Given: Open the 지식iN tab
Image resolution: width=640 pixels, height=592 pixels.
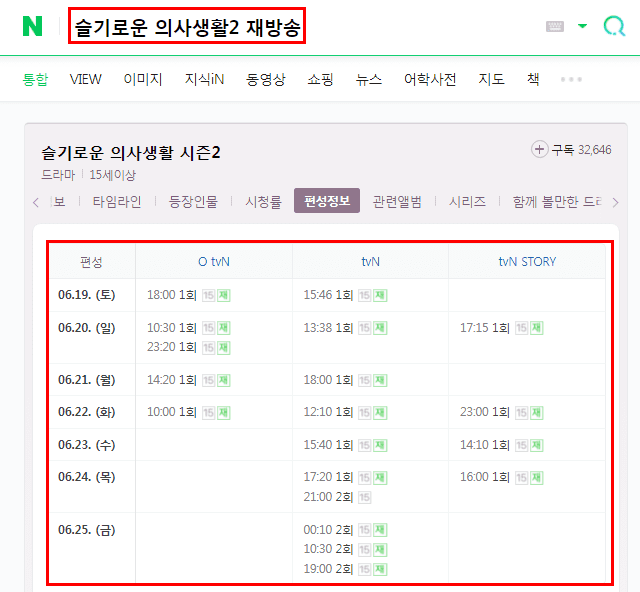Looking at the screenshot, I should [204, 79].
